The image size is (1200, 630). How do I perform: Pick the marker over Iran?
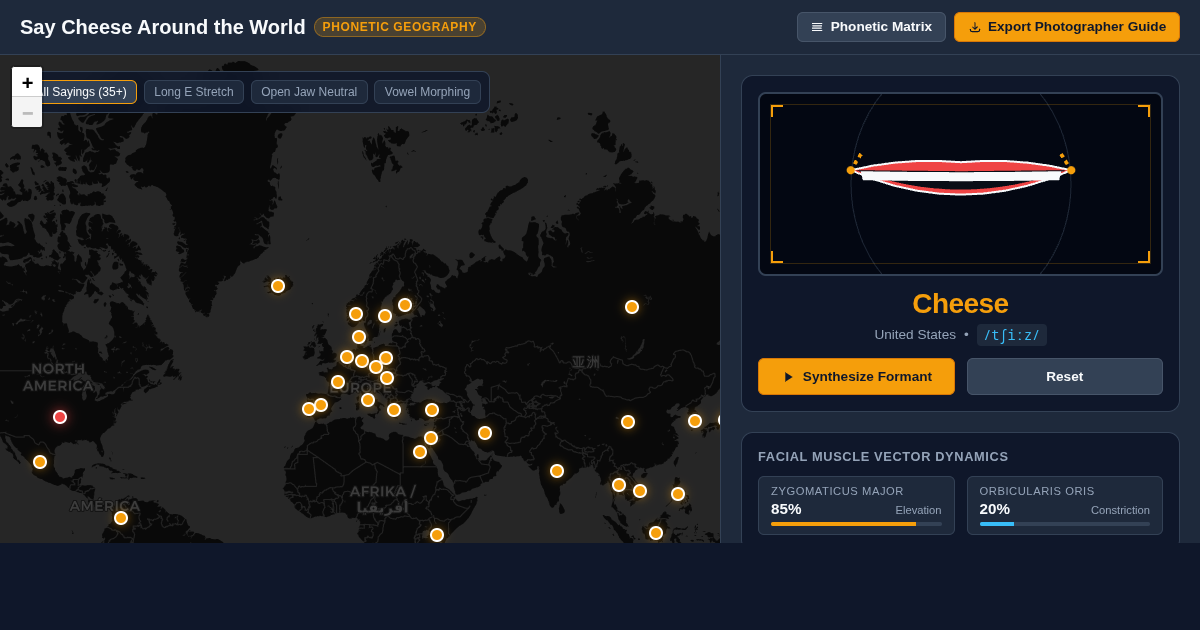click(485, 433)
